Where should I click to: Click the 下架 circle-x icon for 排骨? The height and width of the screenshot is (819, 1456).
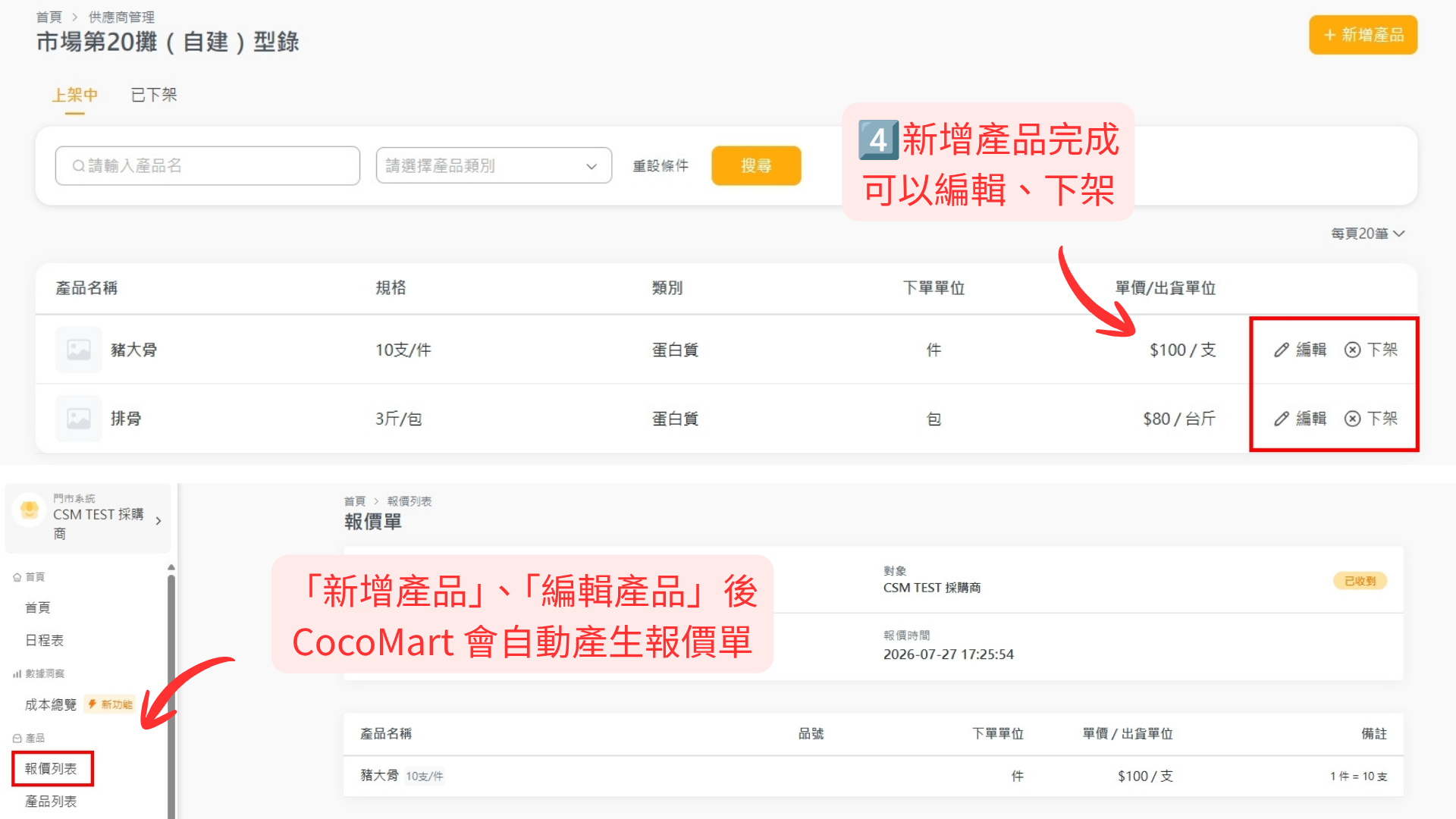[x=1352, y=419]
